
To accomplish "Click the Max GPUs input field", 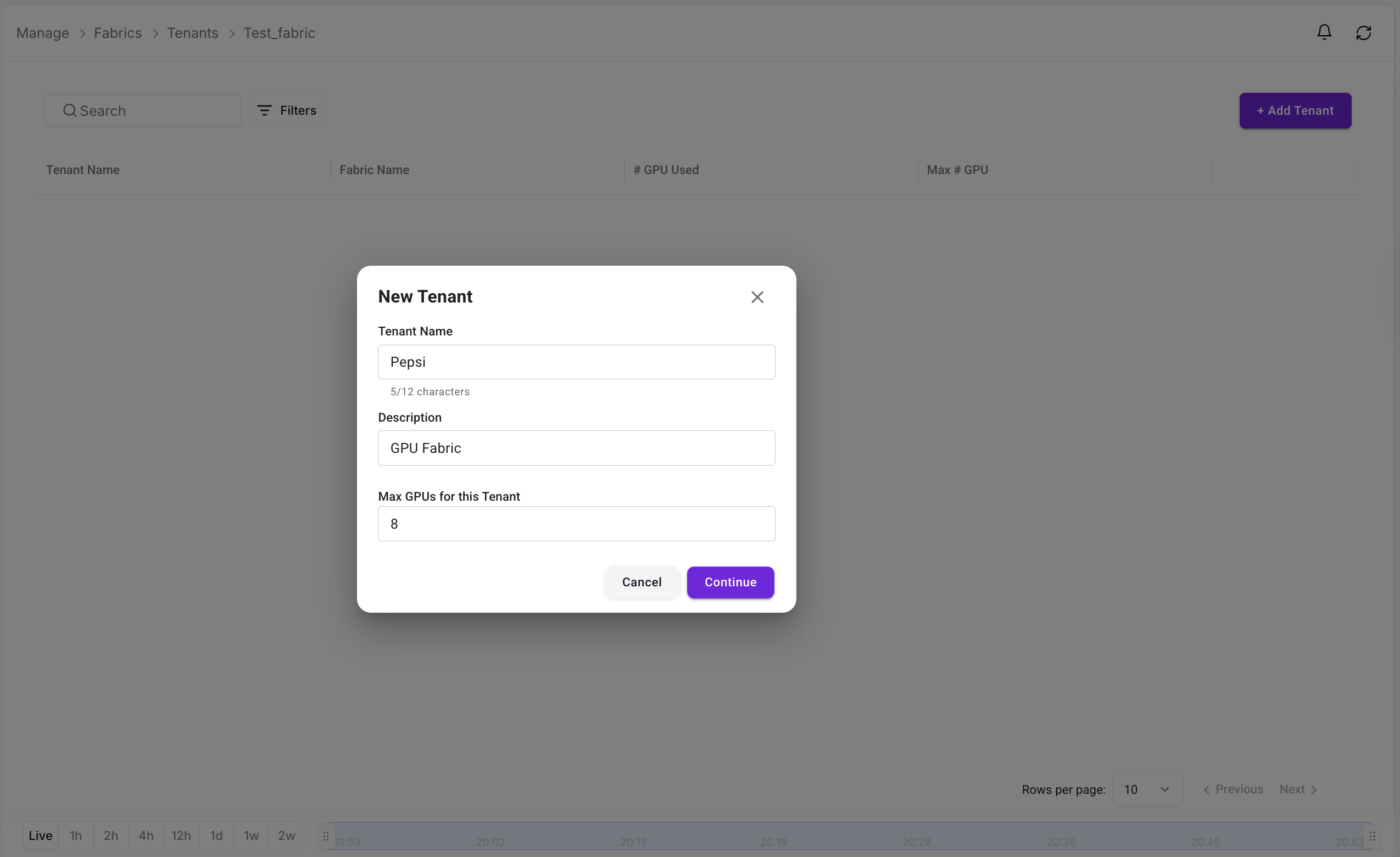I will 576,523.
